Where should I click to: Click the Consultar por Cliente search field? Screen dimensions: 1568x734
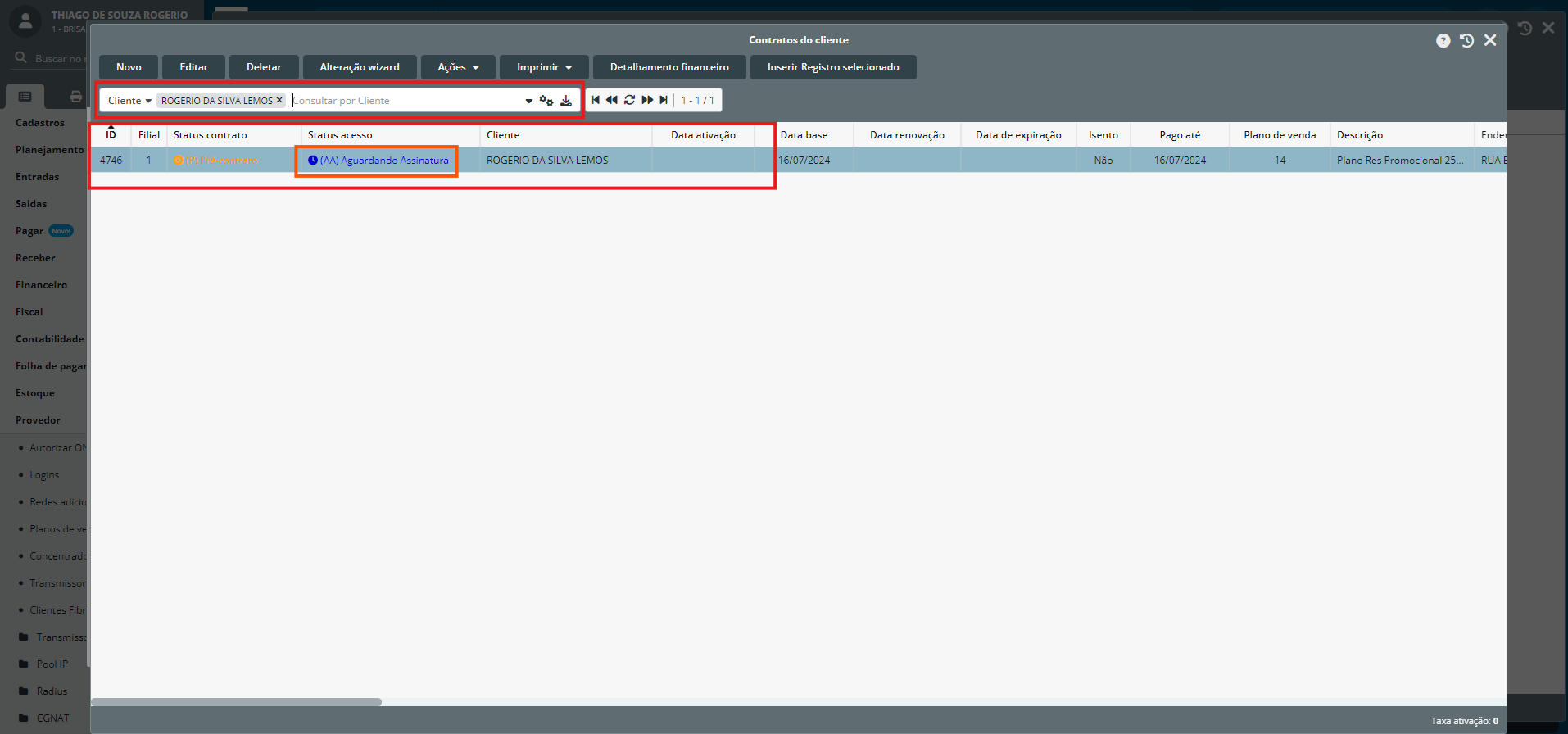click(x=406, y=101)
